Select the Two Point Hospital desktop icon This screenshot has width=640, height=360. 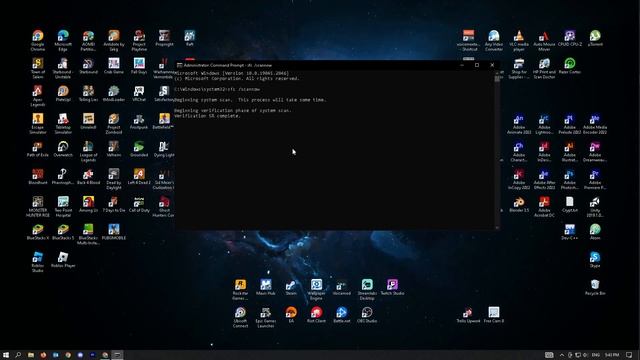tap(63, 207)
